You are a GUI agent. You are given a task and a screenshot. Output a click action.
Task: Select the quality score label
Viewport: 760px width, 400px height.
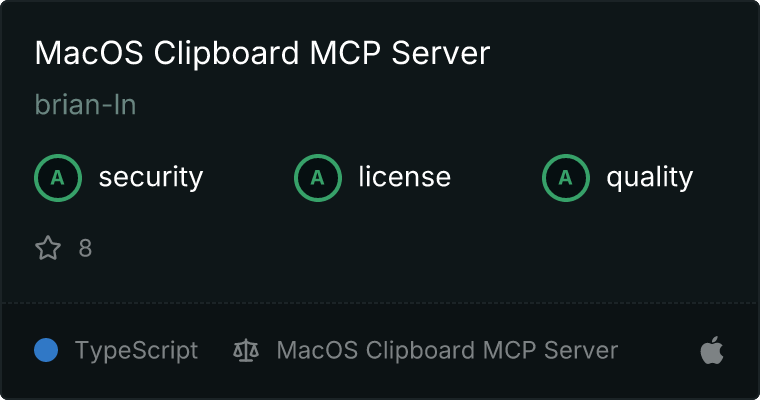pos(649,177)
